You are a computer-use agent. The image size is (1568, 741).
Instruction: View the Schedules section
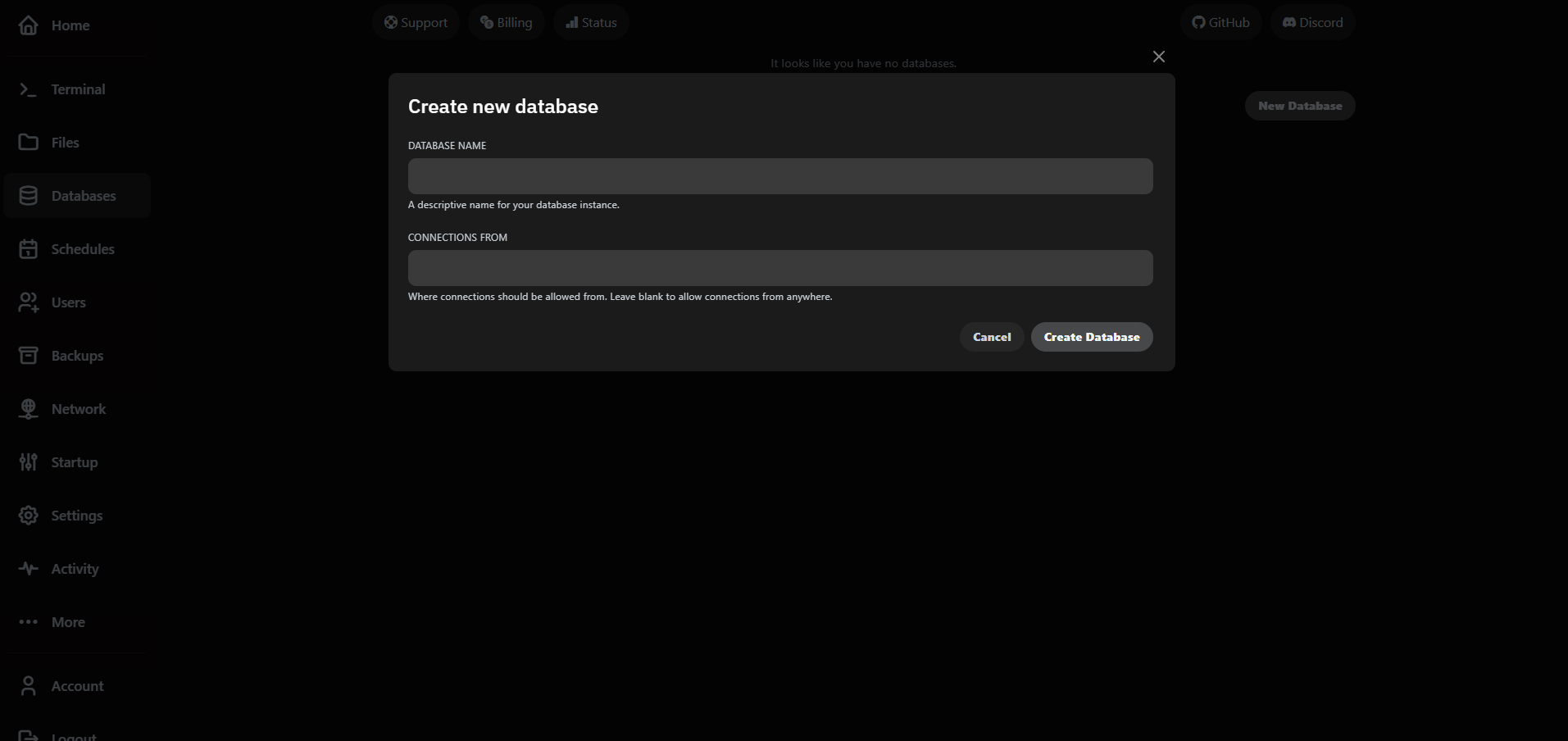pyautogui.click(x=82, y=248)
